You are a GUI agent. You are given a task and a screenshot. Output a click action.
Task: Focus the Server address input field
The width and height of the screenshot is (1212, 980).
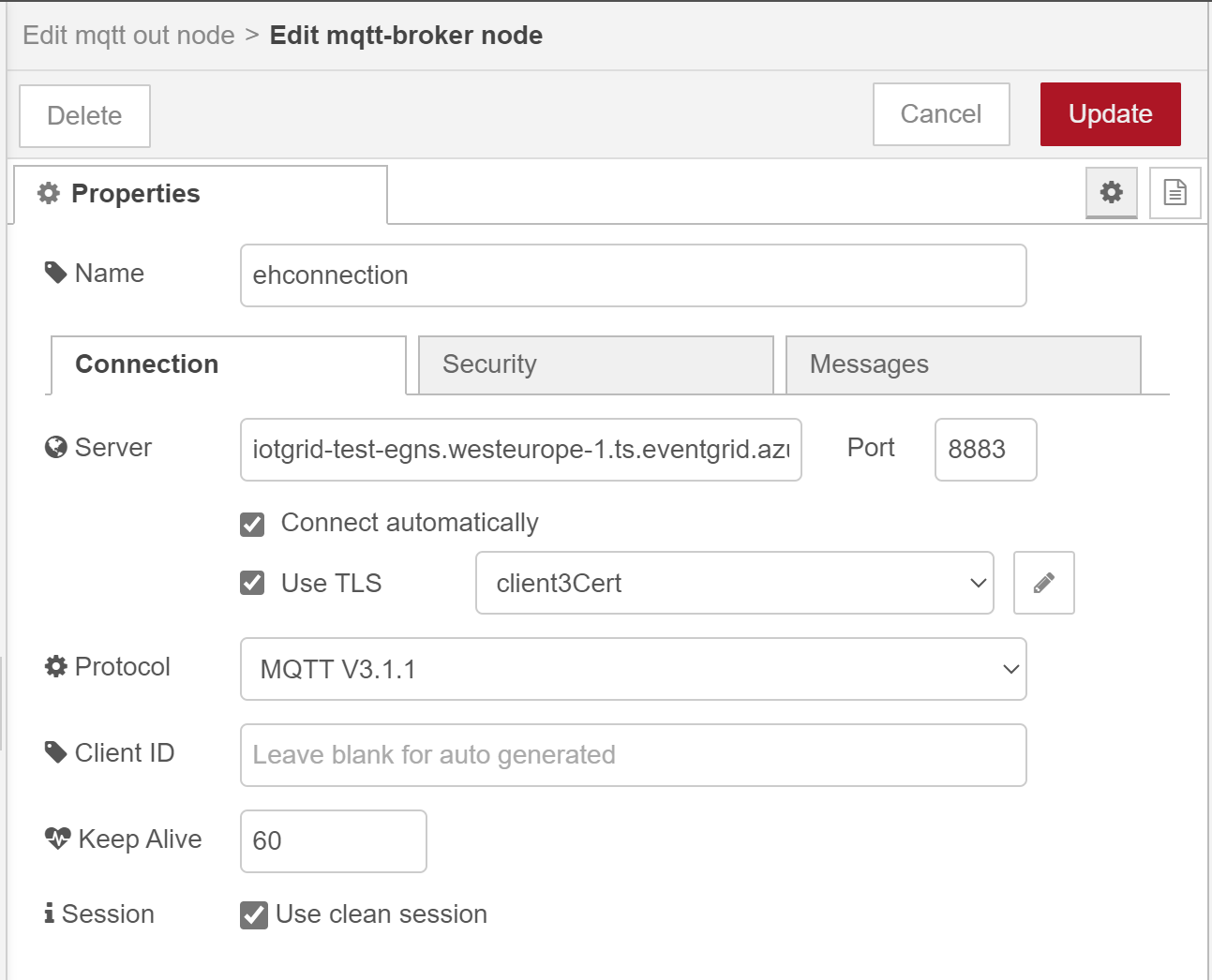[x=520, y=450]
